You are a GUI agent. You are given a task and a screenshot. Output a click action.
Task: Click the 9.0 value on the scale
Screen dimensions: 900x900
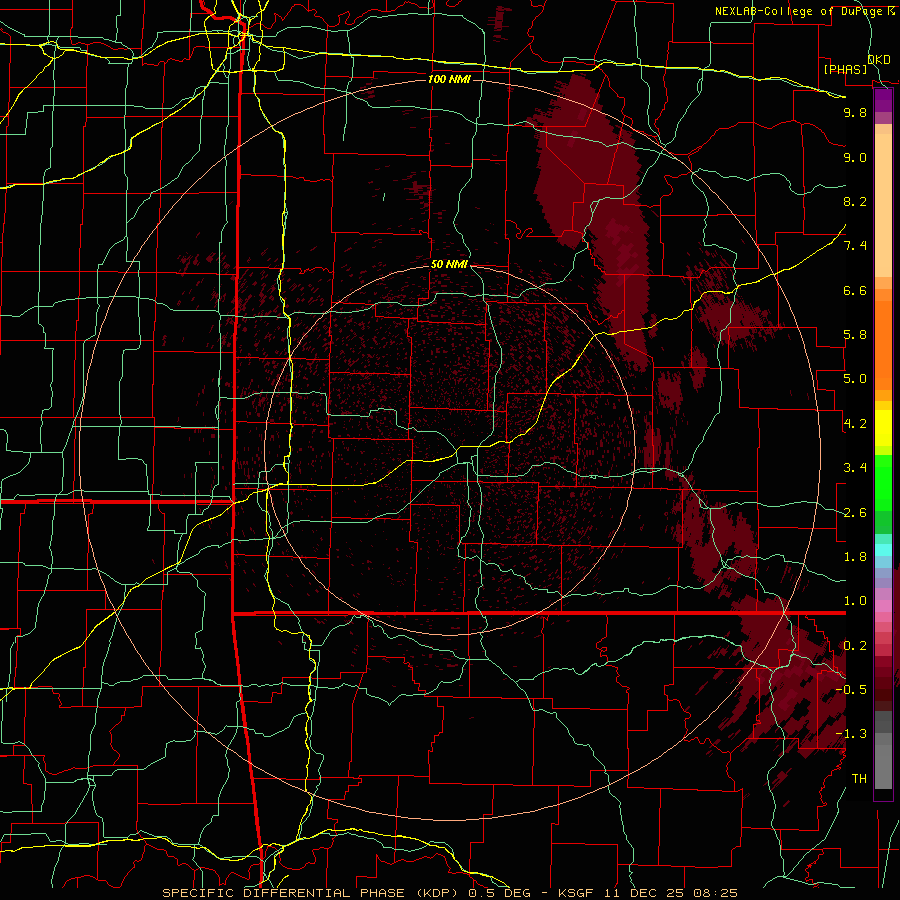coord(855,157)
